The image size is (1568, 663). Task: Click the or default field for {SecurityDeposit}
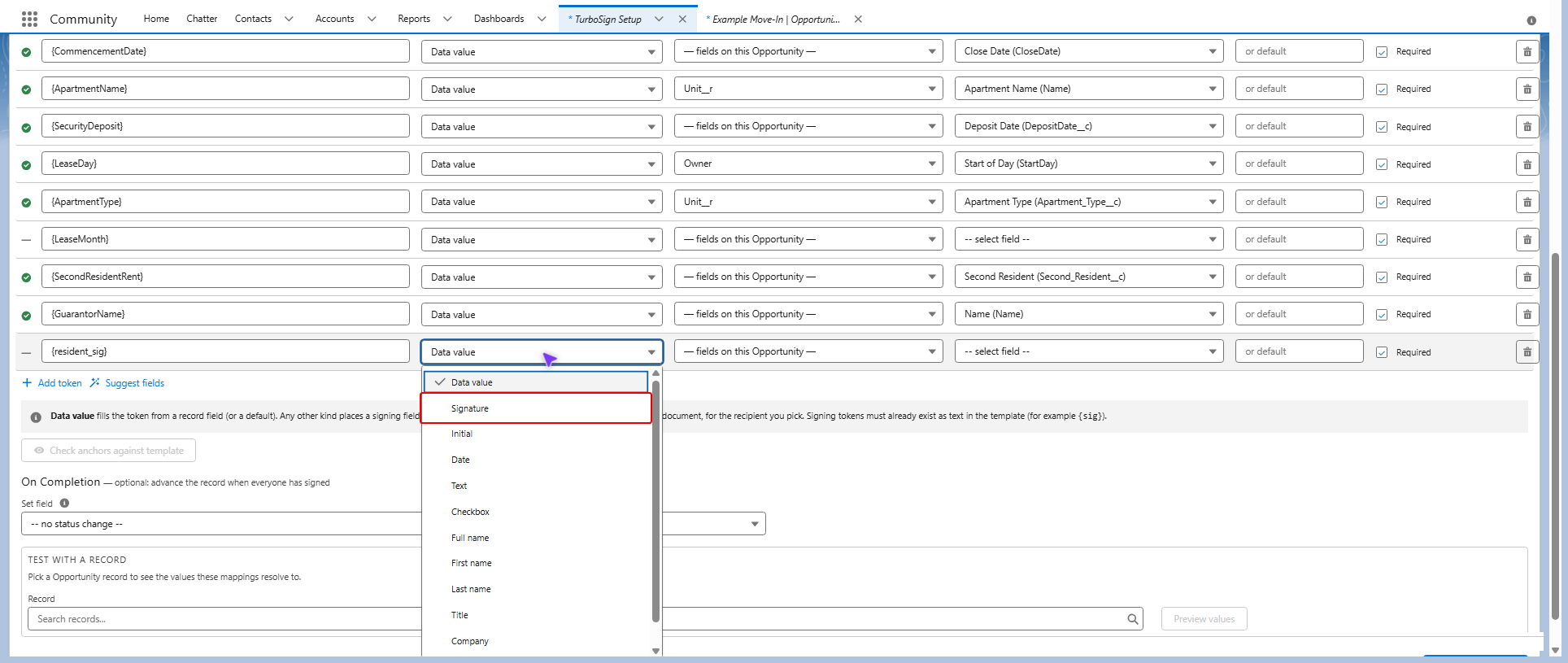(x=1299, y=126)
